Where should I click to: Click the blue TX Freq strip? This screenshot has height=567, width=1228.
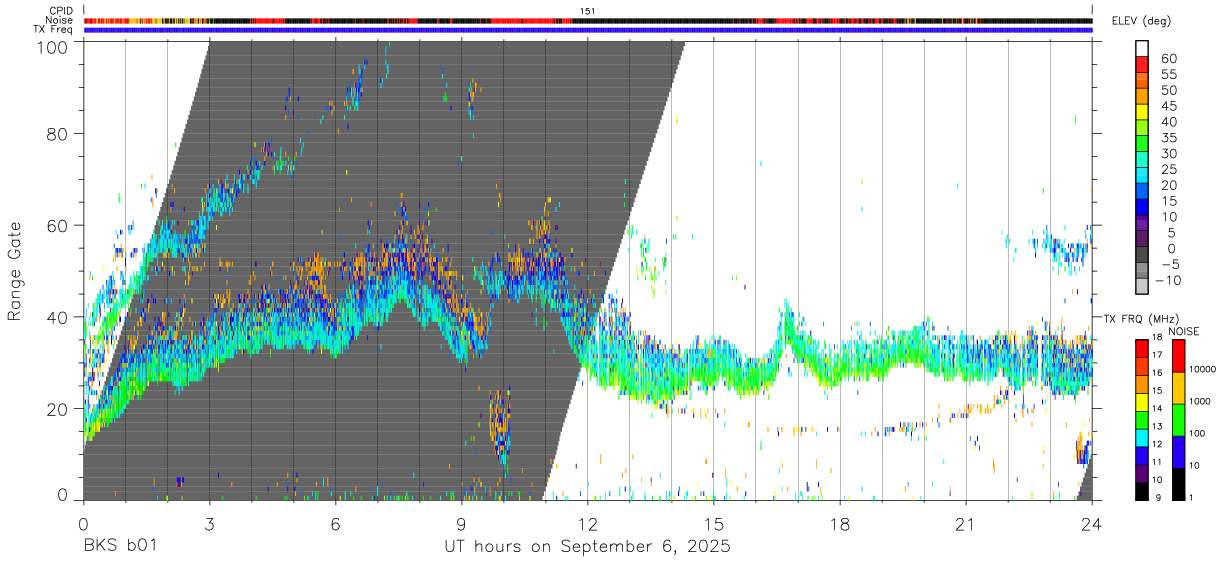pyautogui.click(x=588, y=30)
